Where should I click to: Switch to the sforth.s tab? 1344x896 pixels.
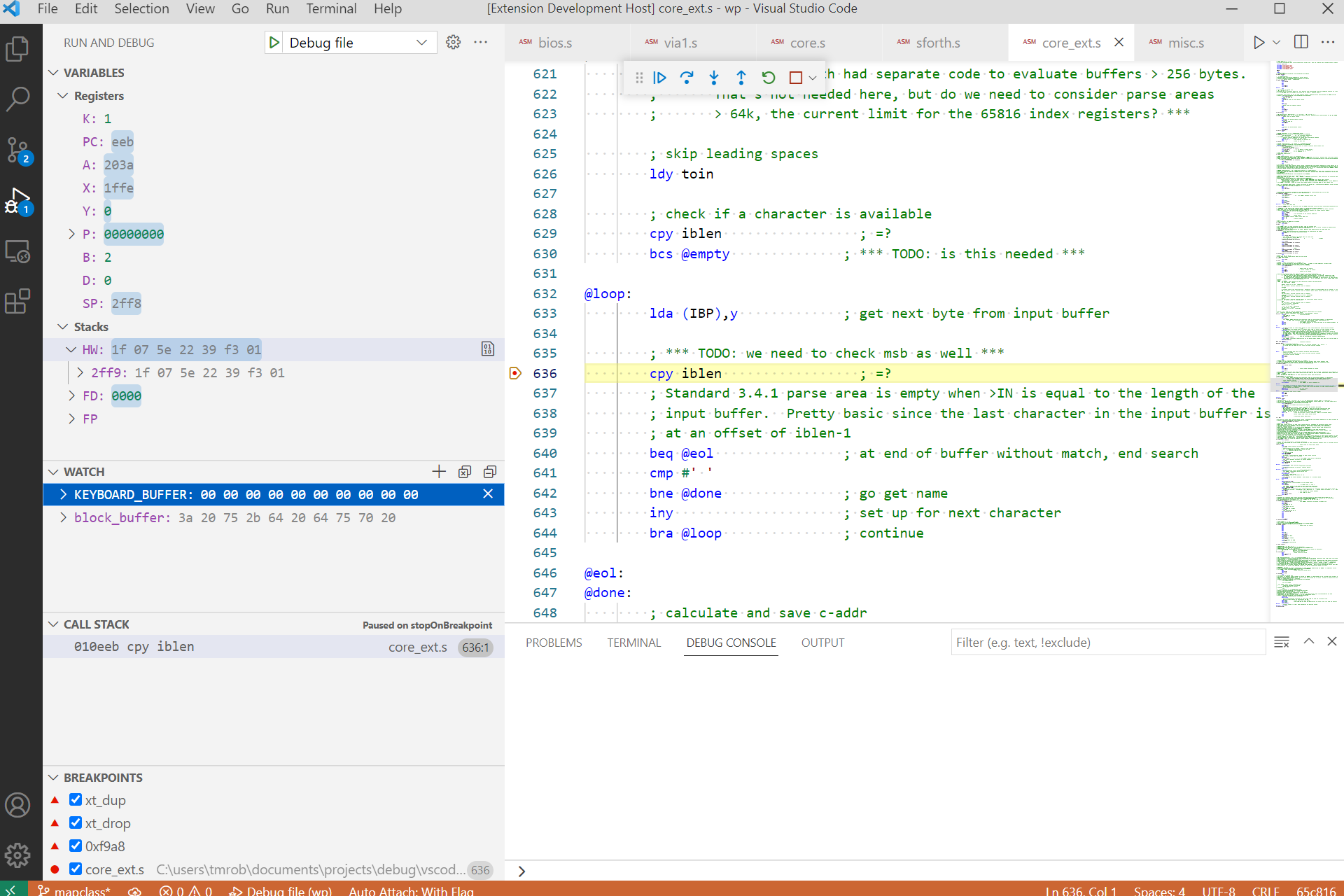click(939, 43)
